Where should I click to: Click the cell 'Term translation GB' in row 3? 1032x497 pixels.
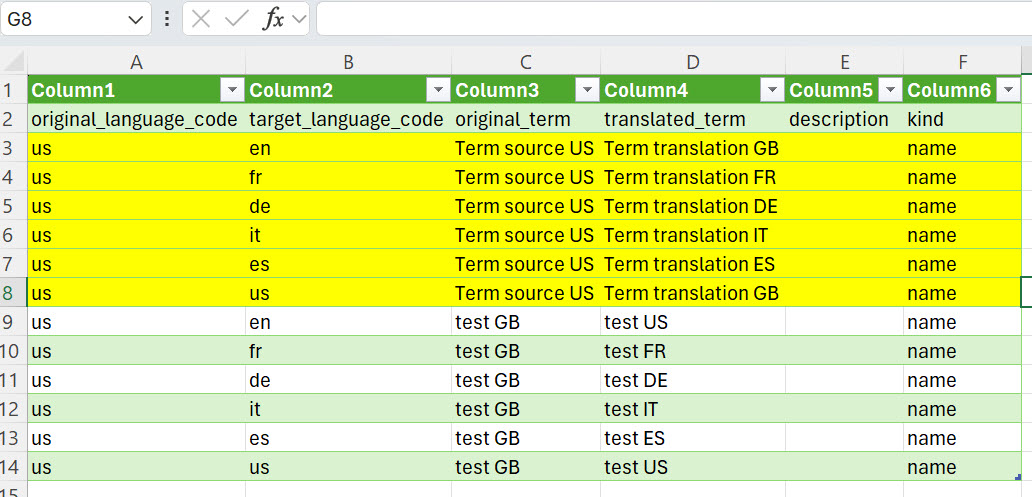pos(692,148)
